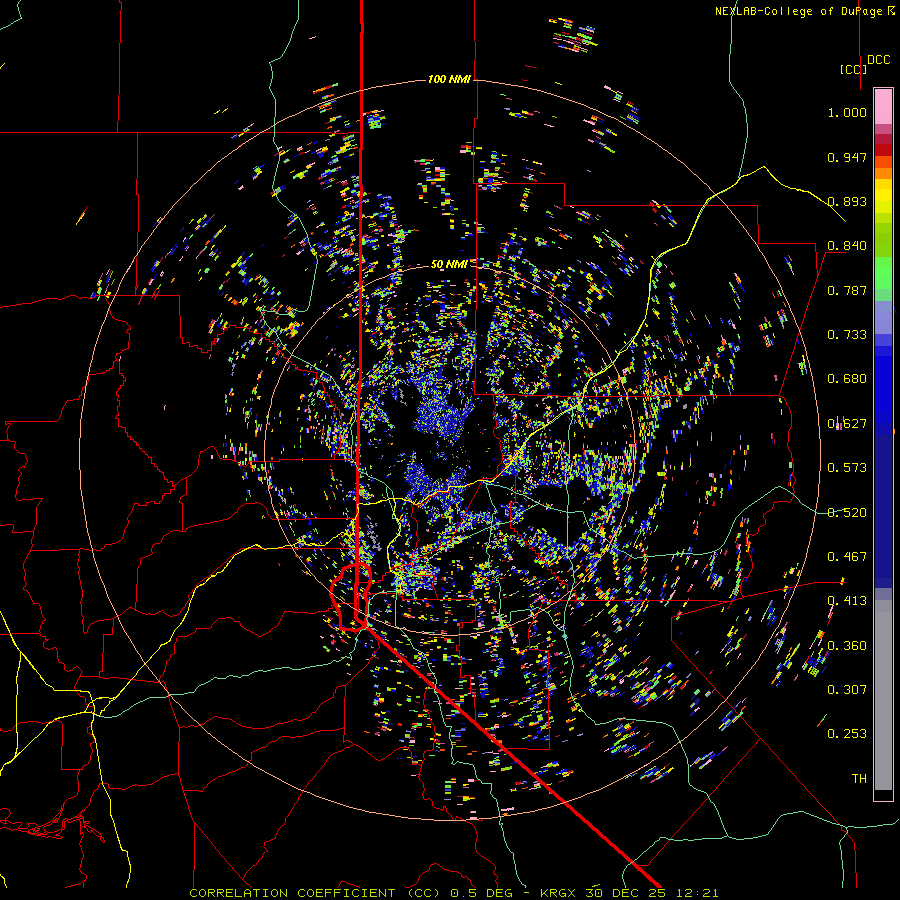Click the bright green segment of color bar
The width and height of the screenshot is (900, 900).
pyautogui.click(x=883, y=273)
